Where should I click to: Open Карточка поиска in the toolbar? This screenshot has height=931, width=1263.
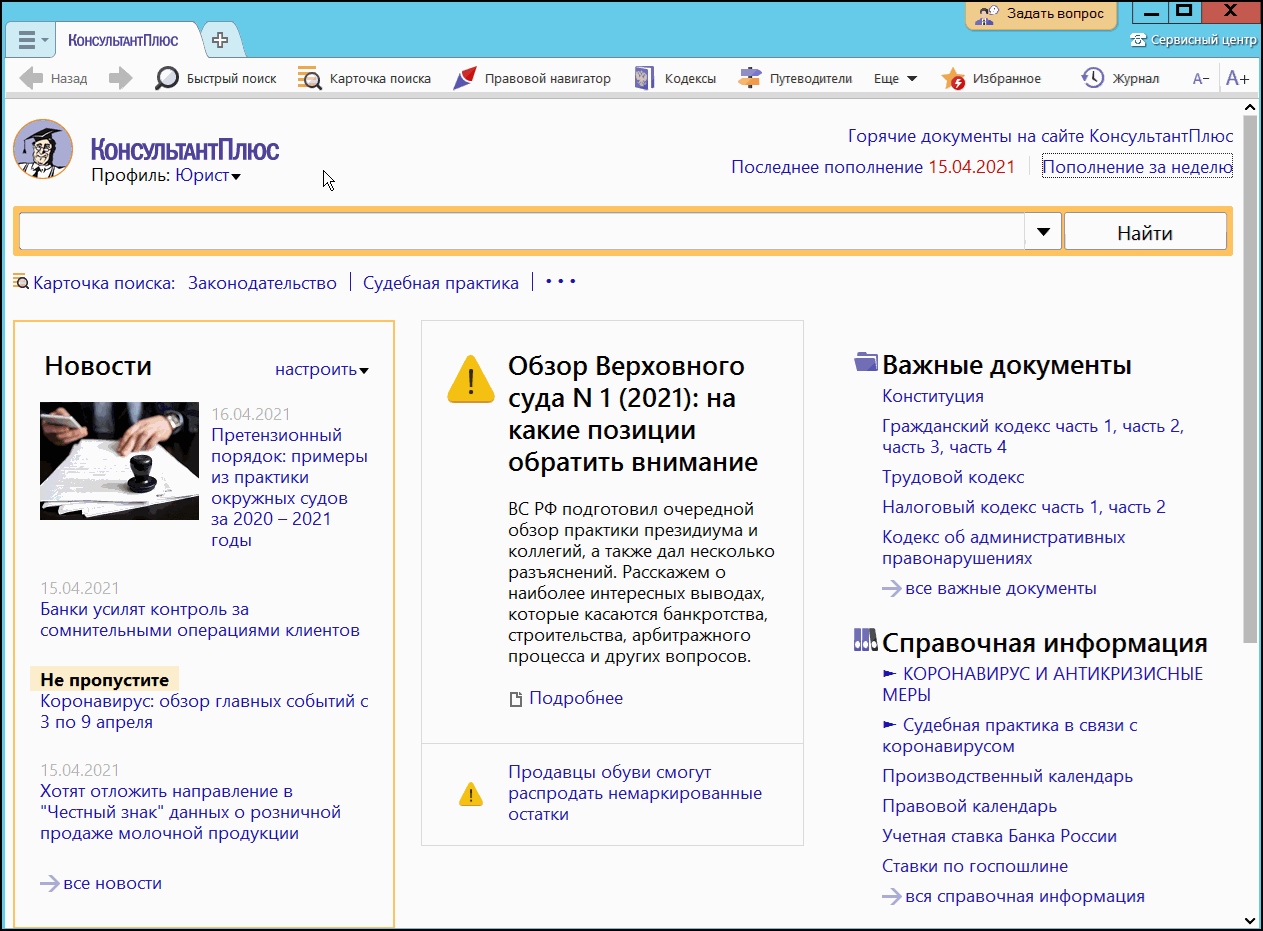point(365,78)
